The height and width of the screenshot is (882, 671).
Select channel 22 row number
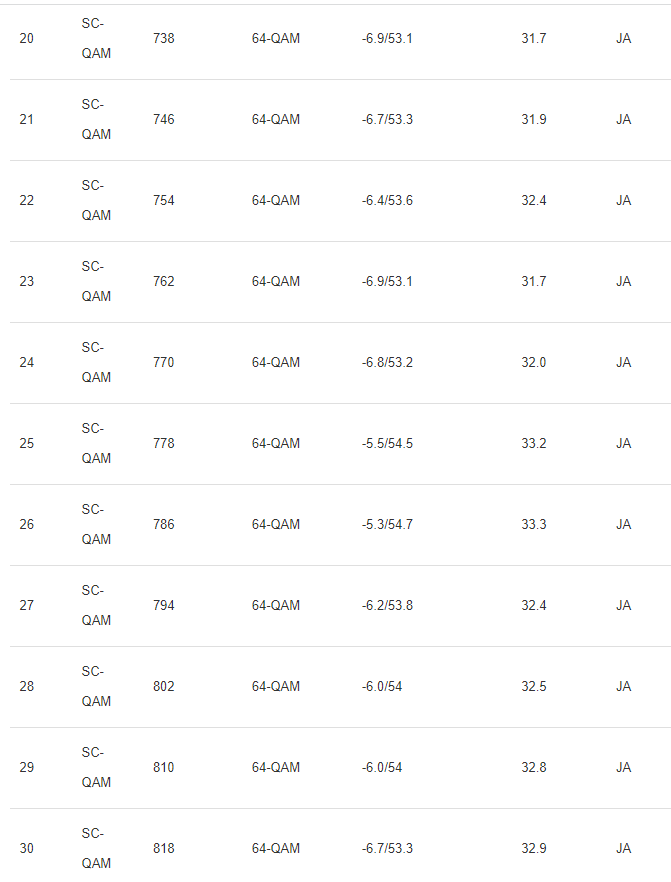(x=26, y=201)
